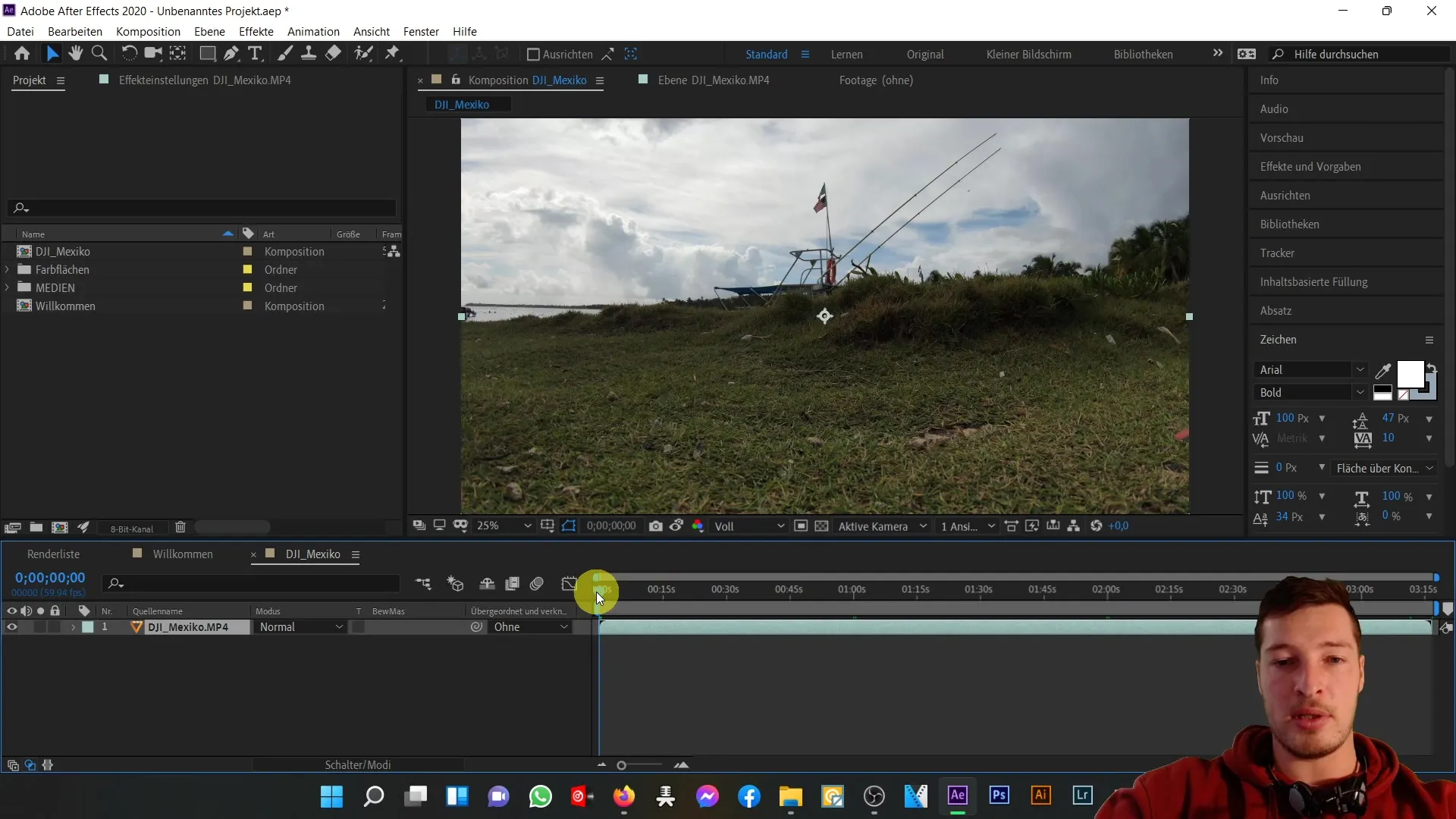The width and height of the screenshot is (1456, 819).
Task: Click the Willkommen tab in timeline
Action: pyautogui.click(x=183, y=553)
